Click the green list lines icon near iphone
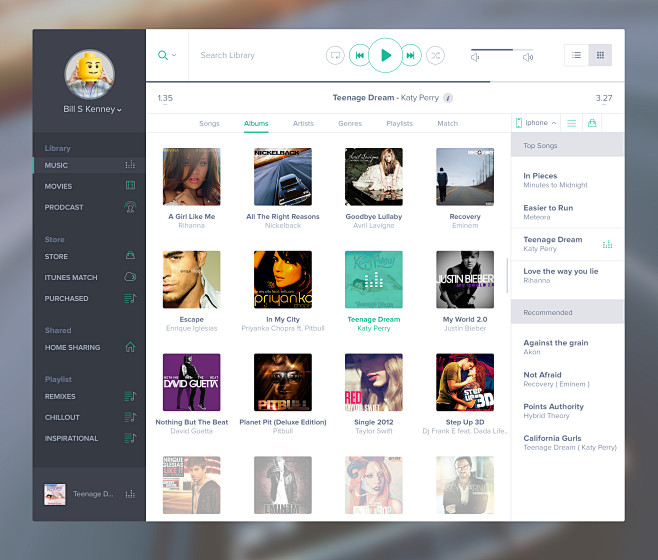This screenshot has width=658, height=560. tap(572, 123)
